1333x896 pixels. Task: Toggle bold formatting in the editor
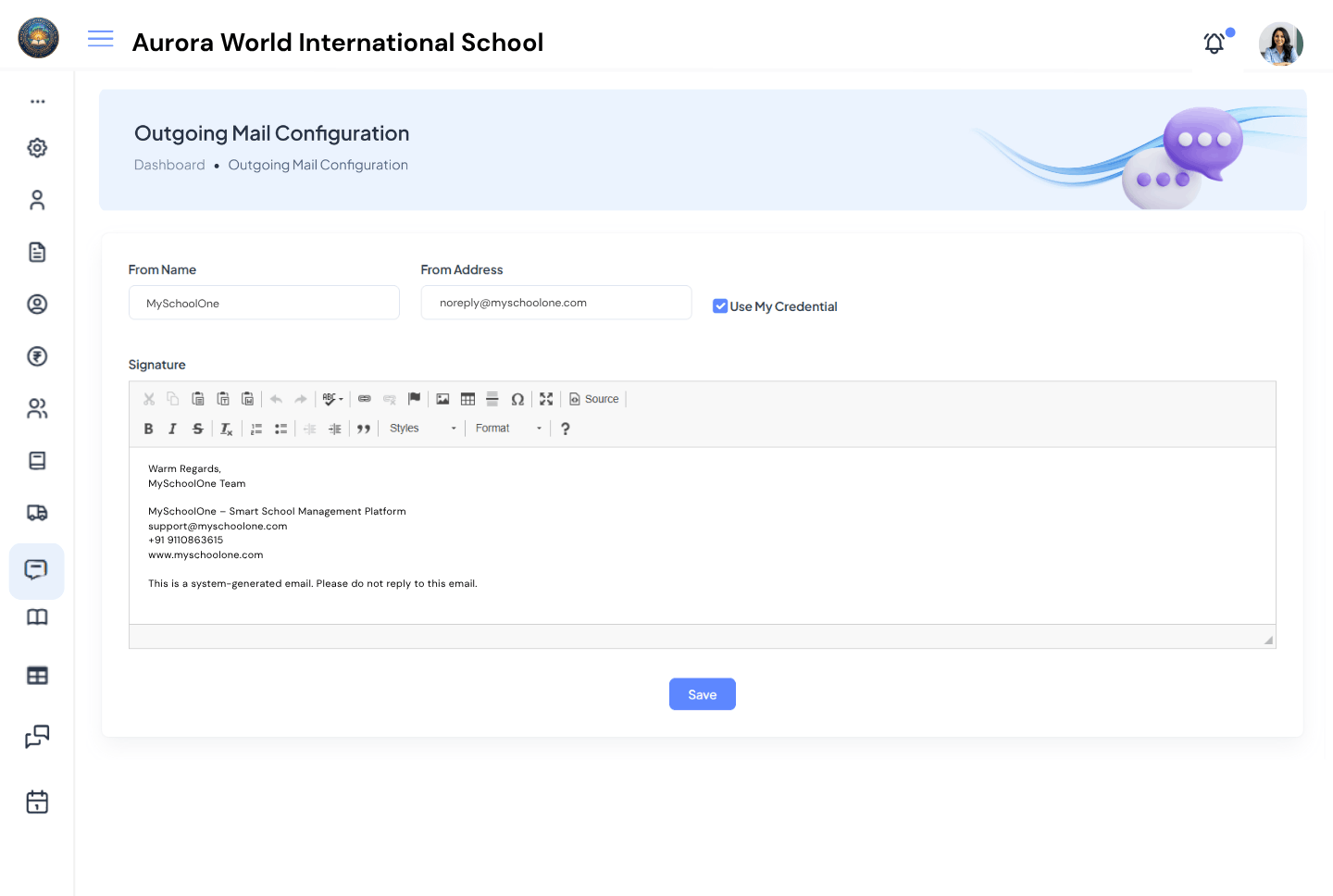[148, 428]
